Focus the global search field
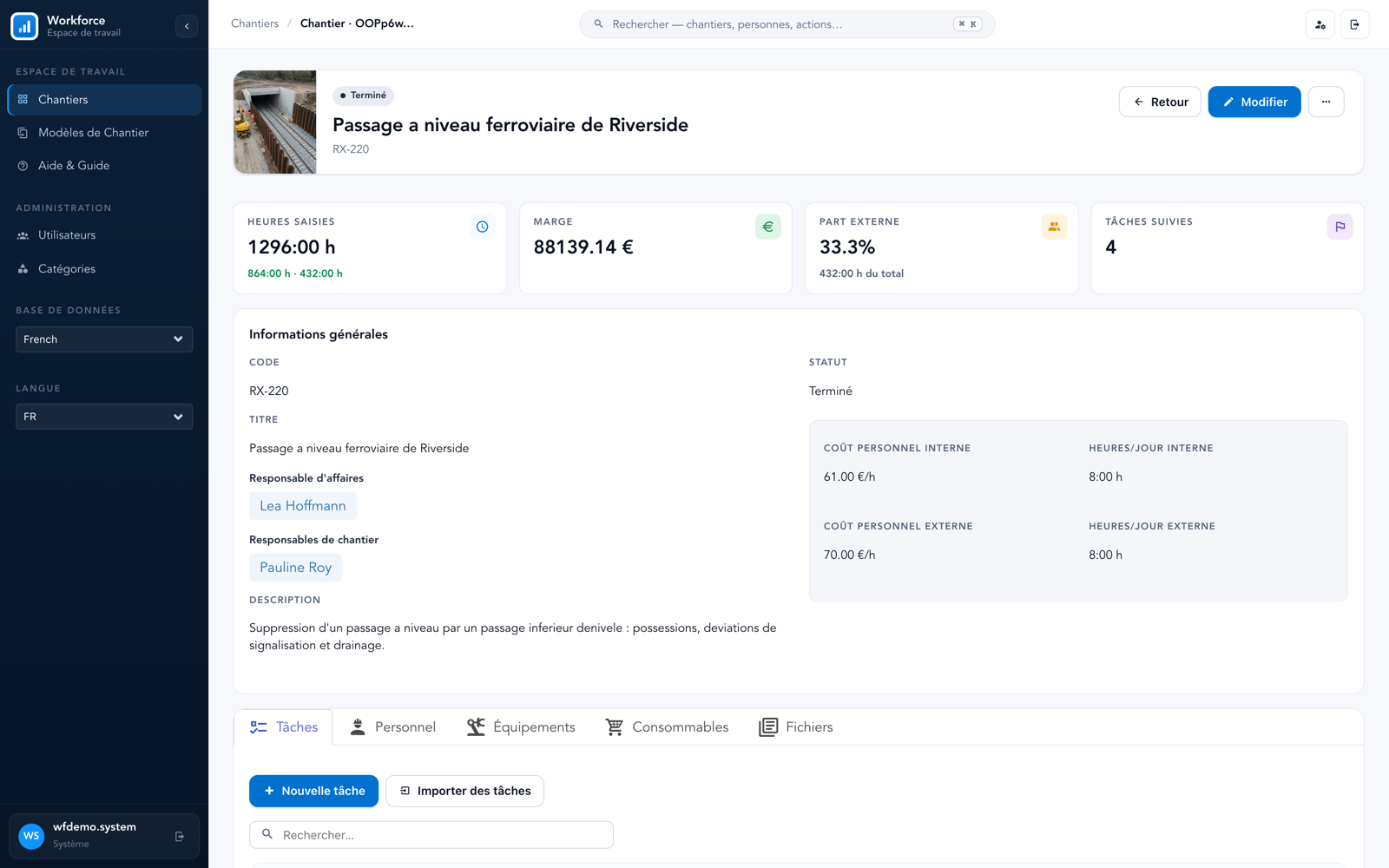 coord(787,24)
